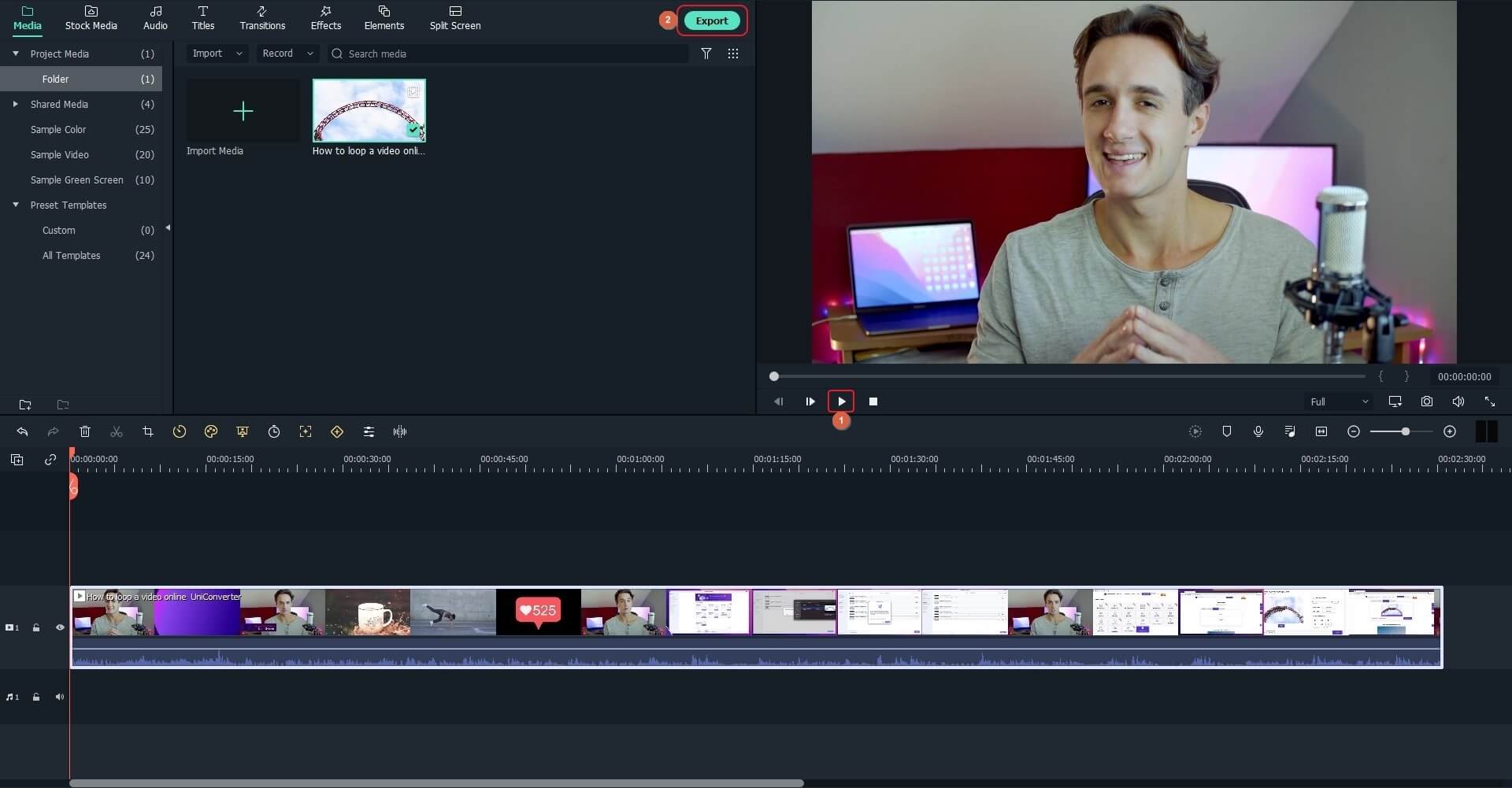Click the timeline zoom slider handle
This screenshot has width=1512, height=788.
1405,431
